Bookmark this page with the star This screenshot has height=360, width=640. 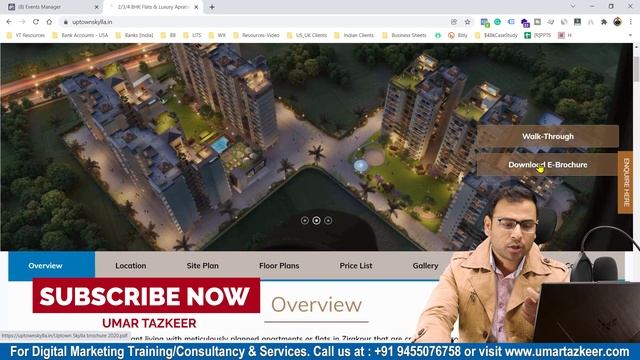point(467,22)
